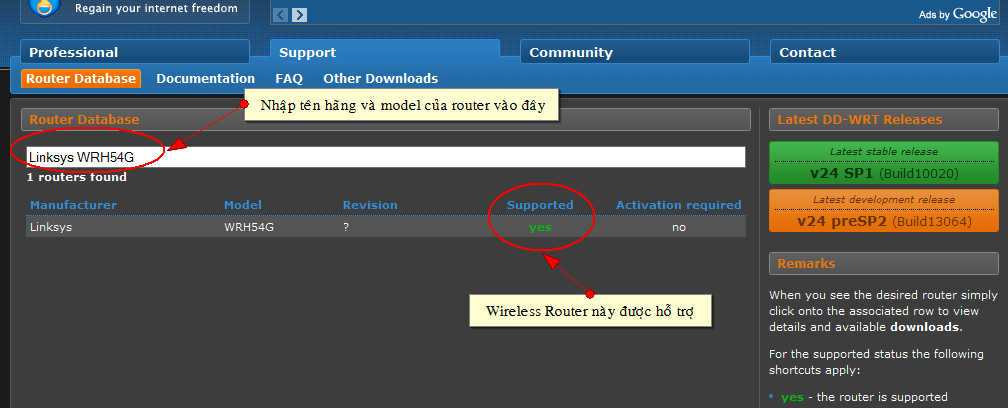Select the Linksys WRH54G result row

point(385,227)
